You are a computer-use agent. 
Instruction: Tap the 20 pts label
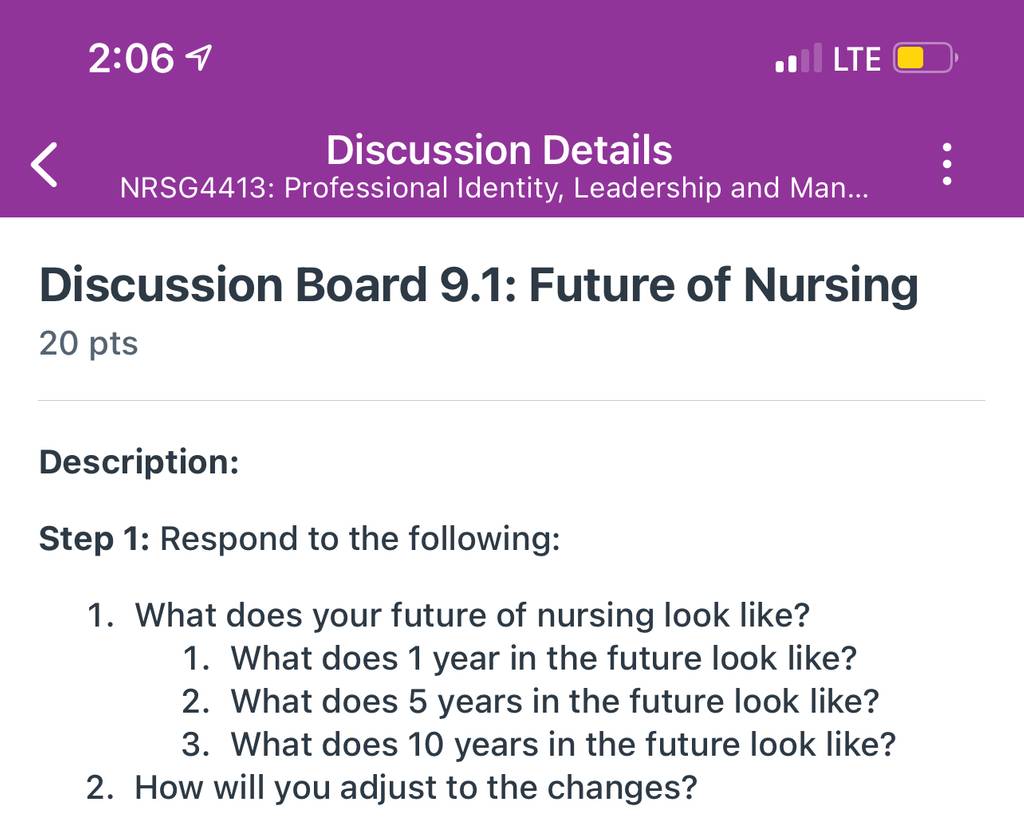pos(88,343)
